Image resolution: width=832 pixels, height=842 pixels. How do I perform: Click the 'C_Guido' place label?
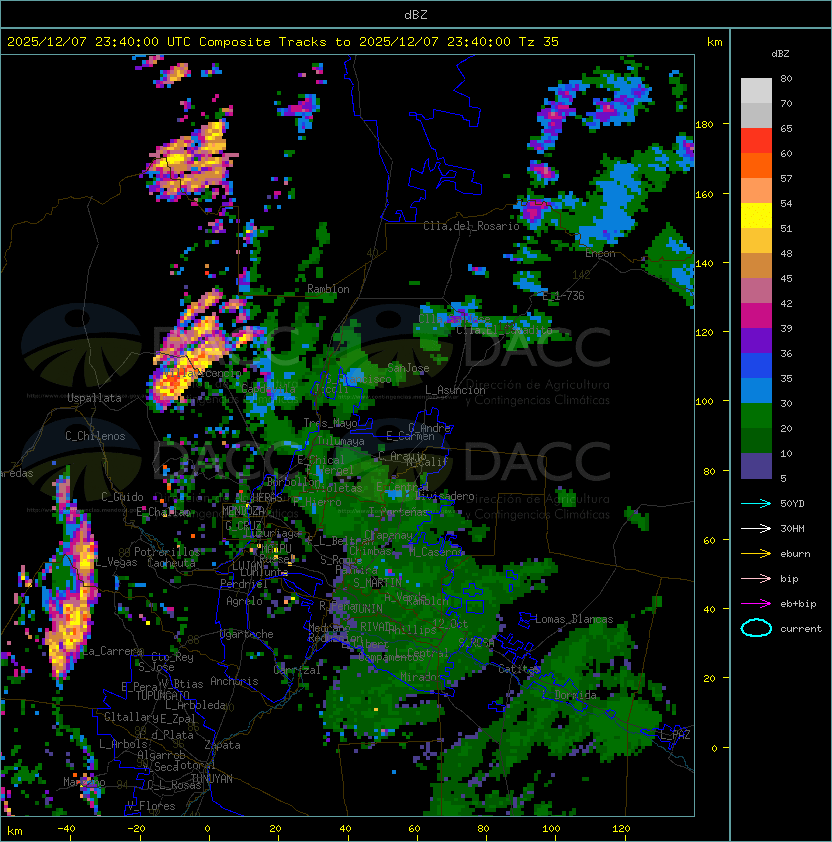click(x=122, y=497)
